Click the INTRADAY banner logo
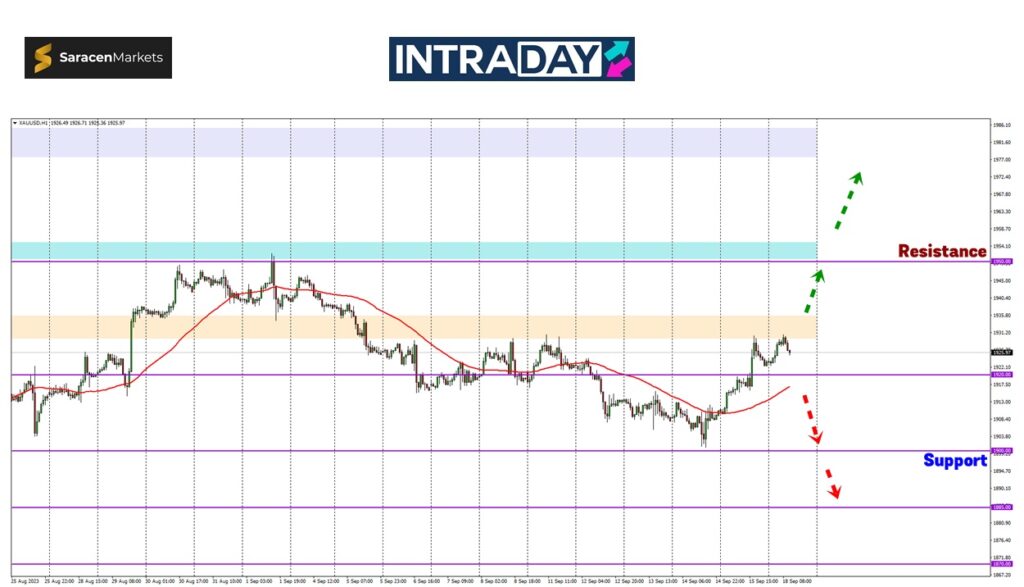This screenshot has width=1024, height=587. point(511,59)
